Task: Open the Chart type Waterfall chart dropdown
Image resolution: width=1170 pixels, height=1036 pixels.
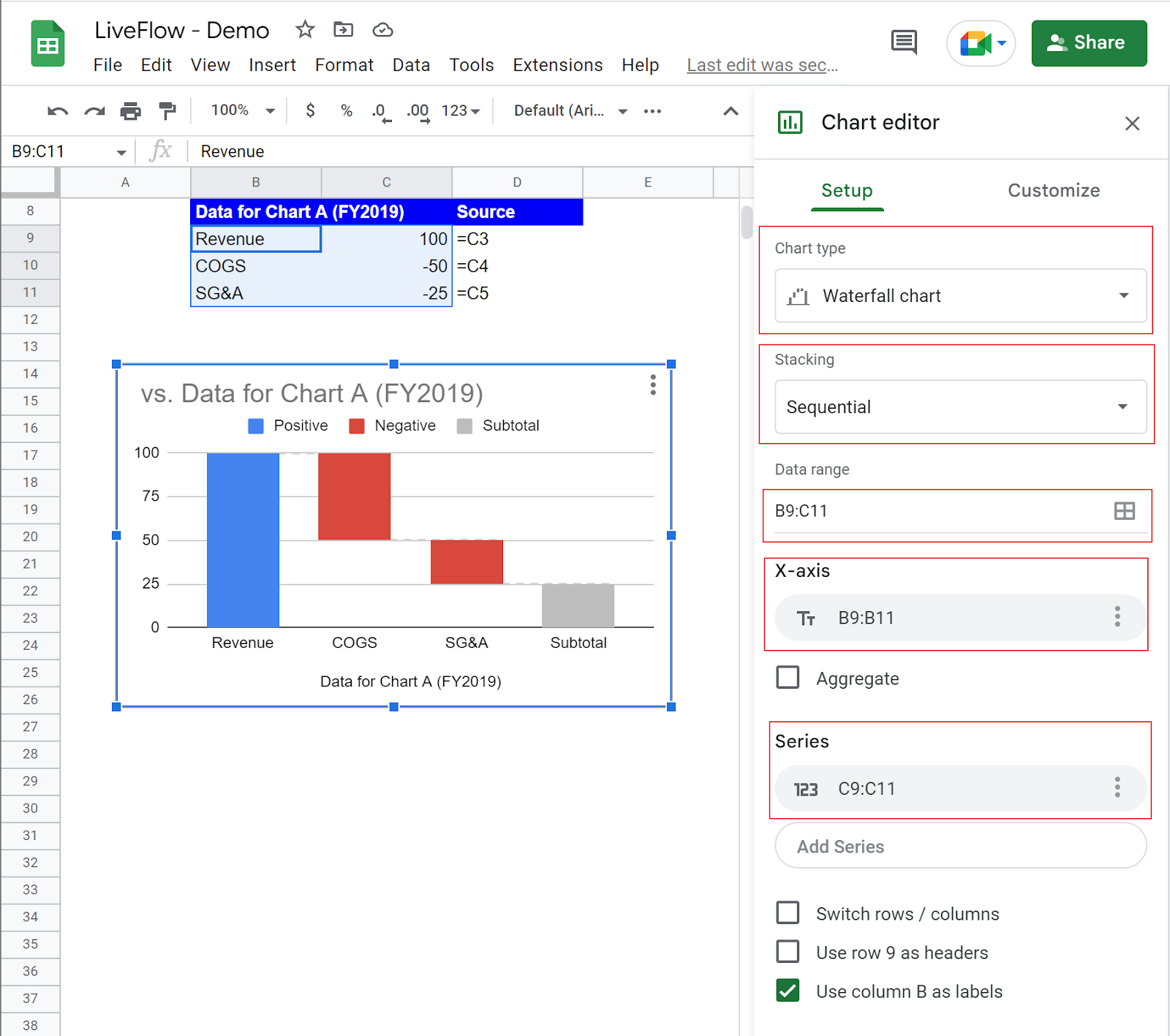Action: click(x=960, y=295)
